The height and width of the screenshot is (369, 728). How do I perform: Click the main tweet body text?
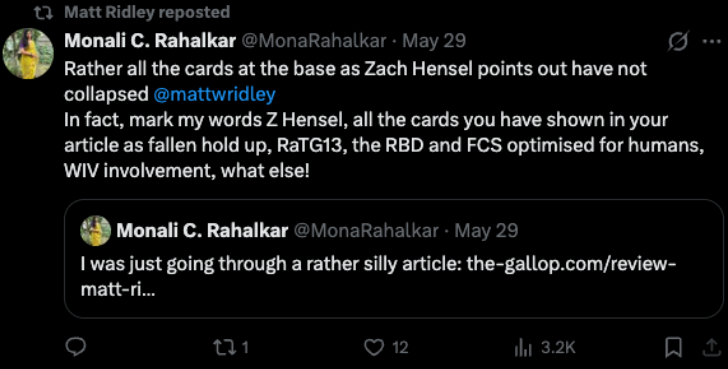[384, 120]
